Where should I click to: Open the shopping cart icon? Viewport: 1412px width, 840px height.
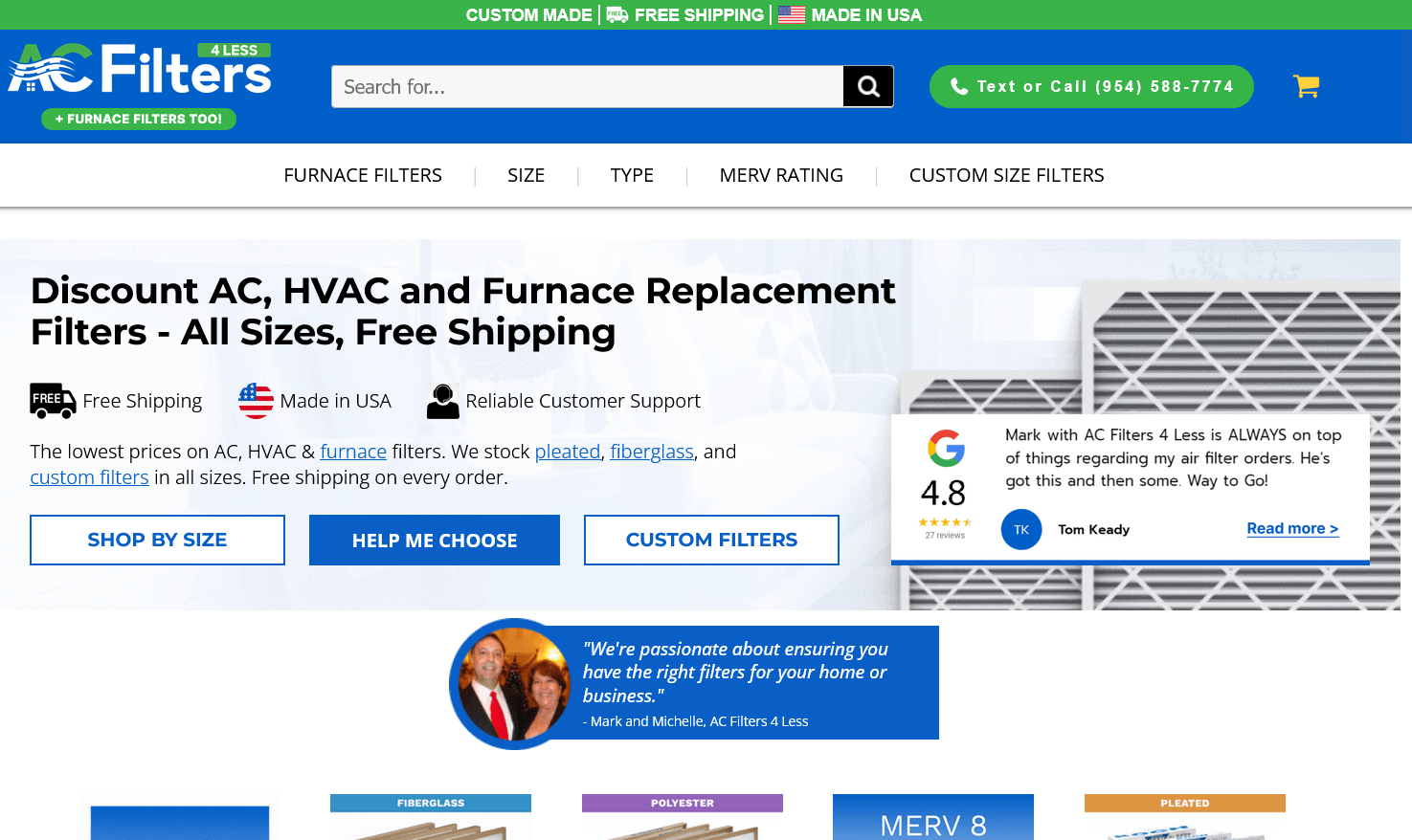click(1306, 86)
